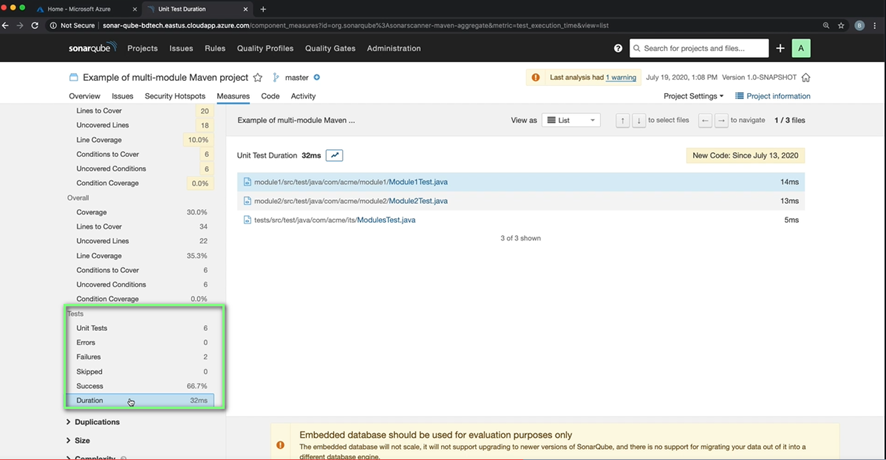Viewport: 886px width, 460px height.
Task: Click left arrow navigate button
Action: 705,120
